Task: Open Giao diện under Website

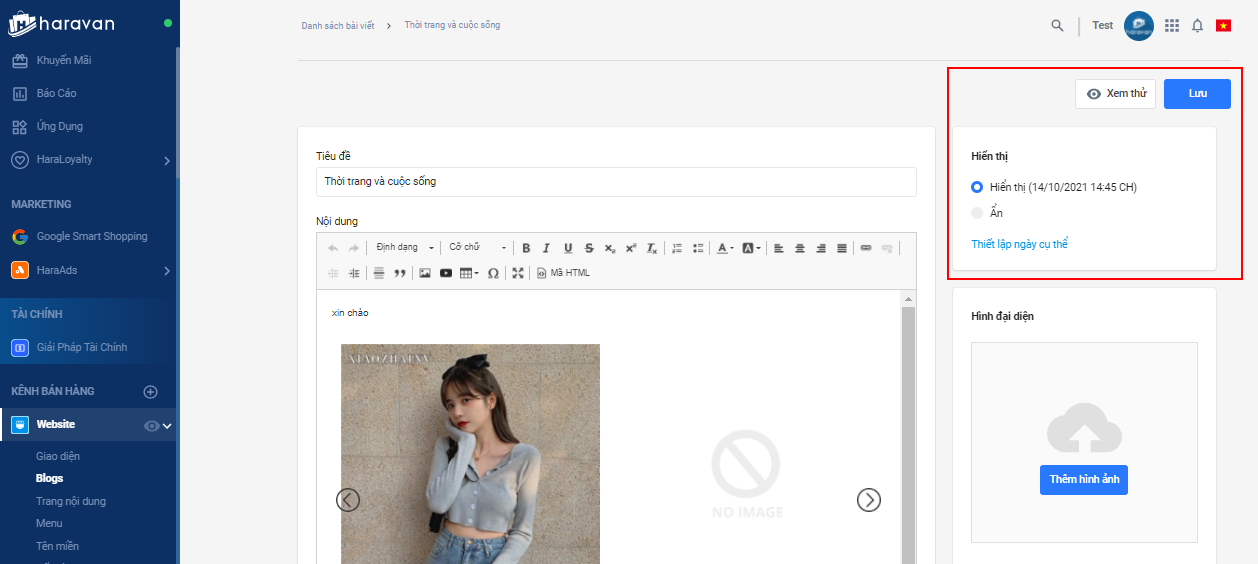Action: pyautogui.click(x=58, y=456)
